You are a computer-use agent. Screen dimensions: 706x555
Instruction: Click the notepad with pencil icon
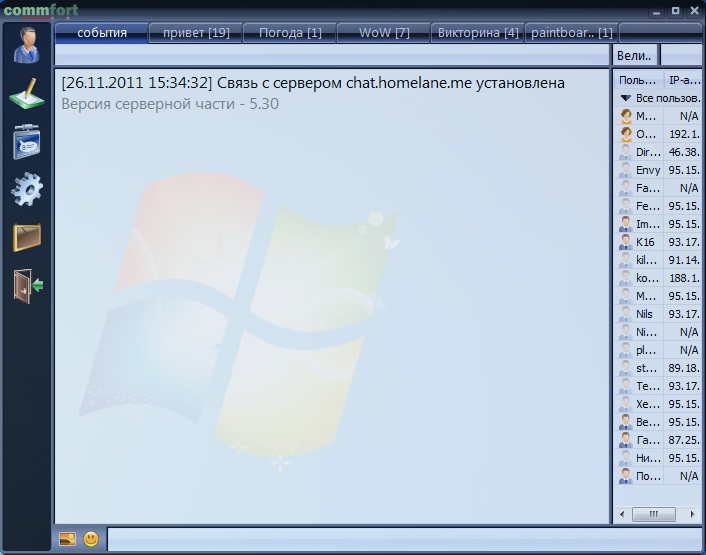[x=27, y=96]
